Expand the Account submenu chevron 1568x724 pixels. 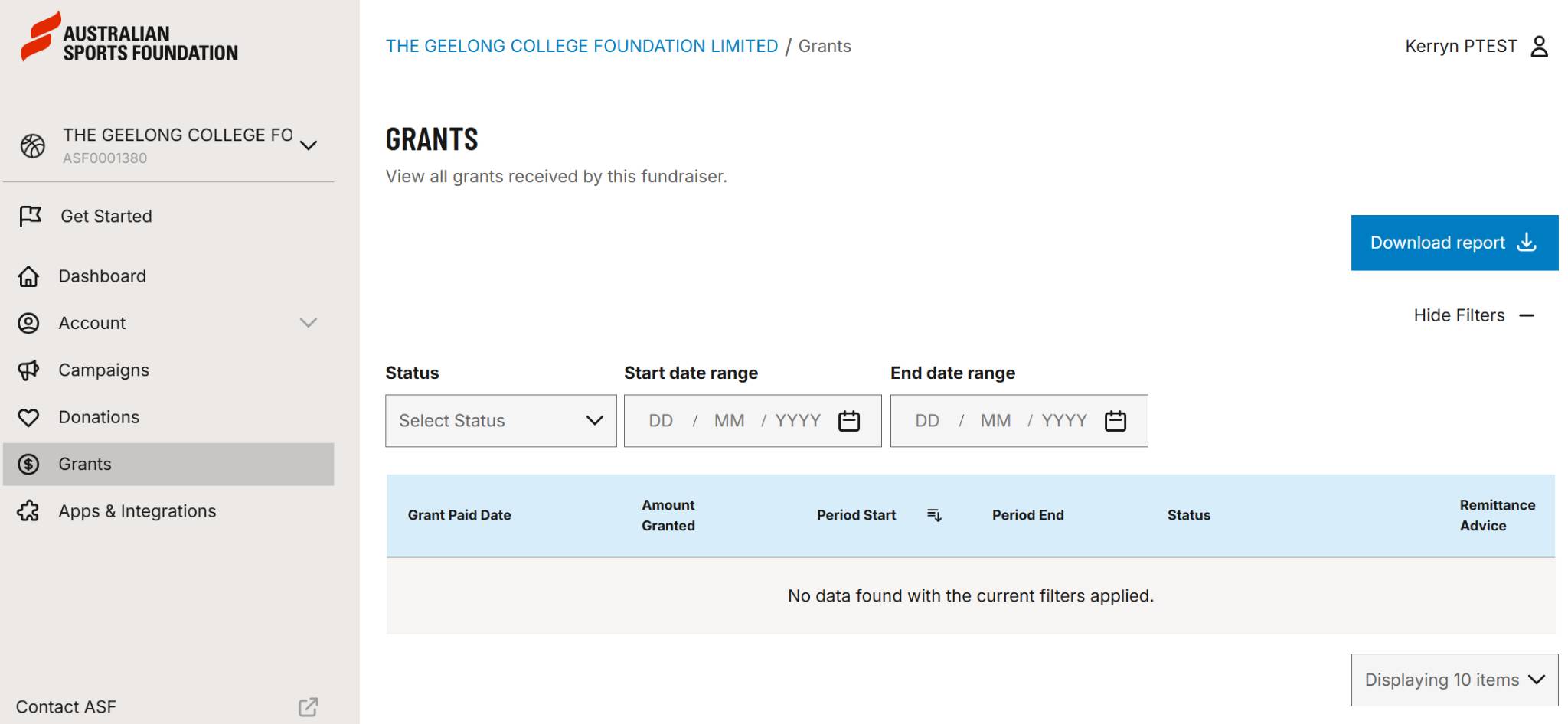point(309,323)
